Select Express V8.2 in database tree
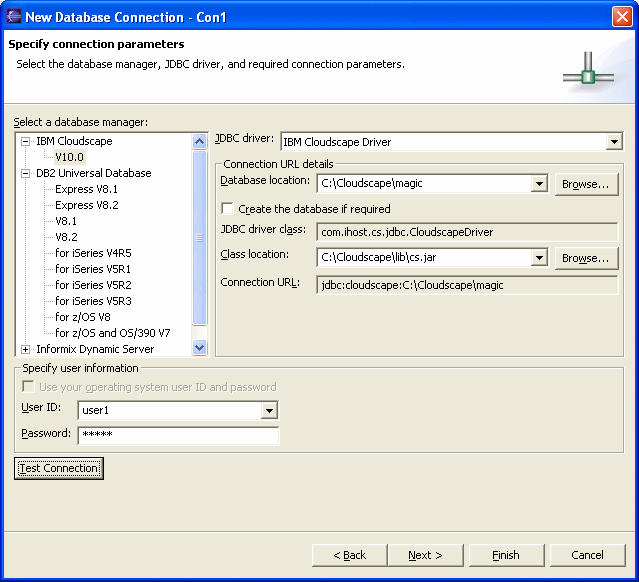The width and height of the screenshot is (639, 582). click(86, 205)
